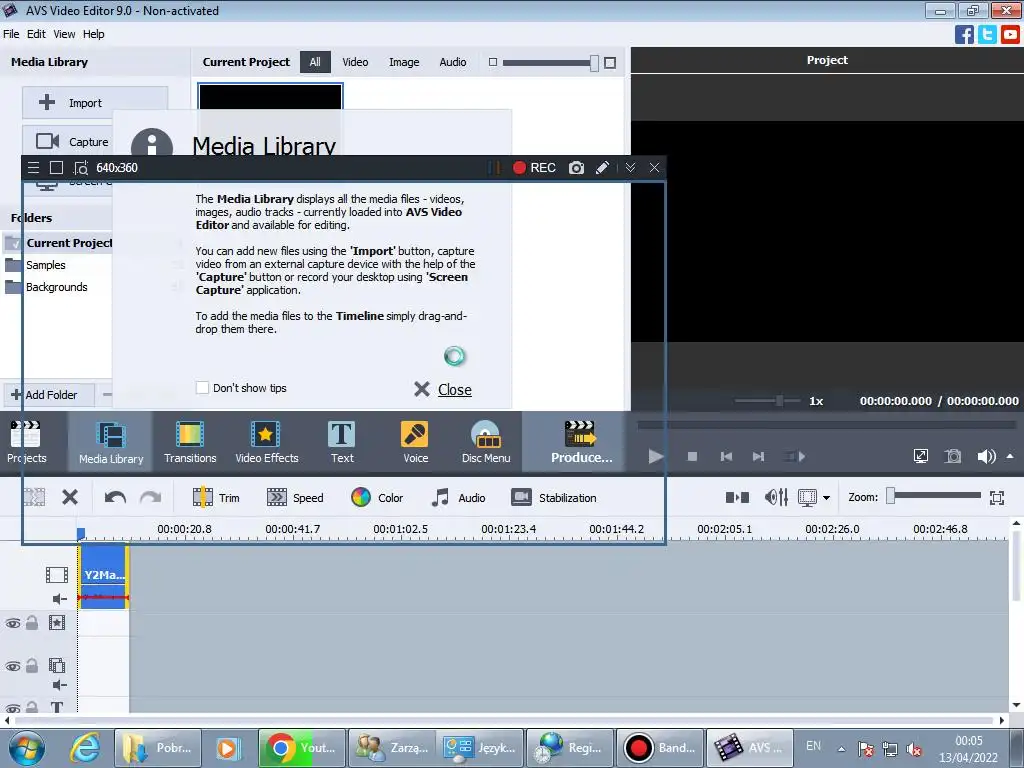The image size is (1024, 768).
Task: Mute the preview volume speaker
Action: click(985, 456)
